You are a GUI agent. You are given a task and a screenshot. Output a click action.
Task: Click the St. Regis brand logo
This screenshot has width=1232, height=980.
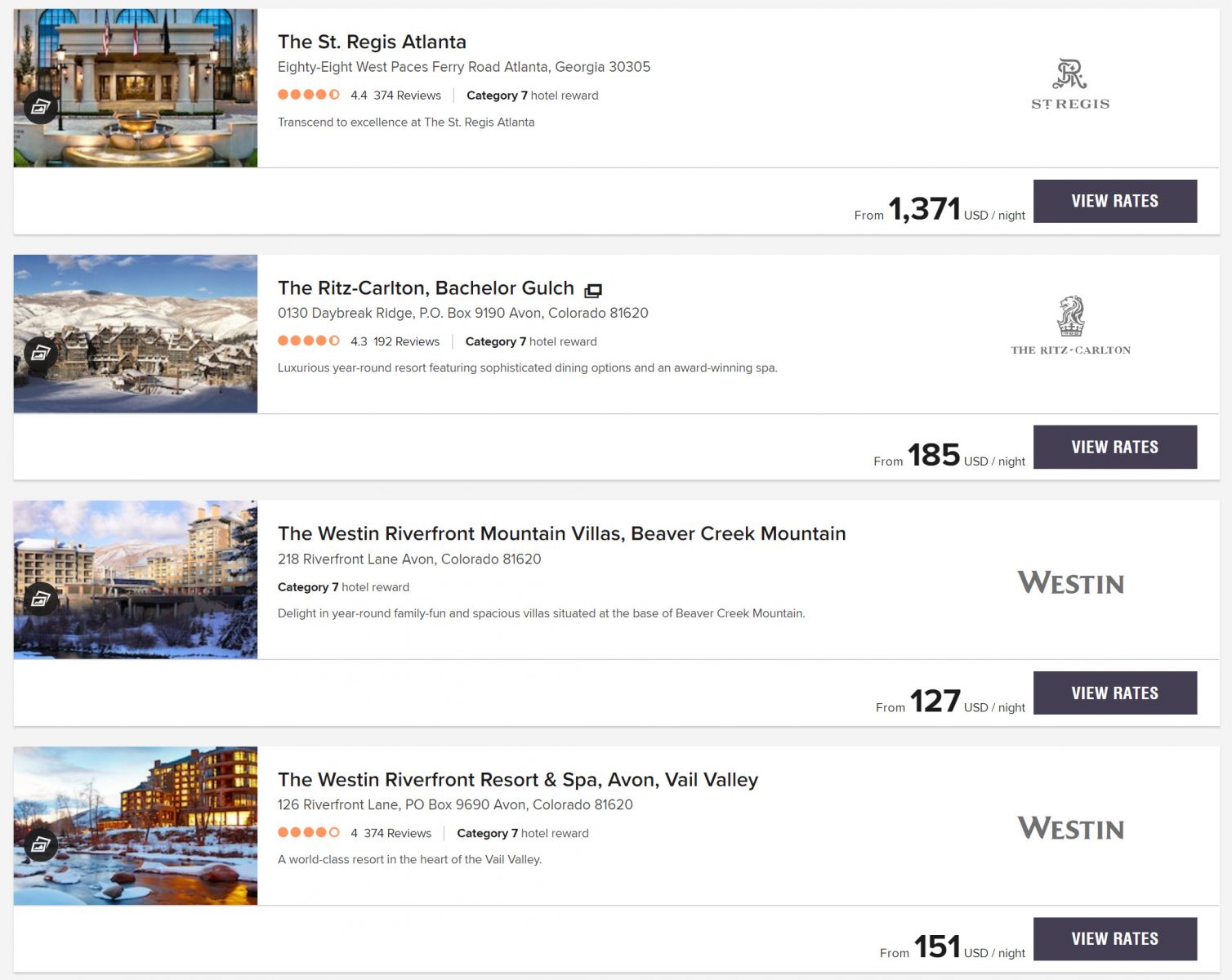(x=1070, y=84)
